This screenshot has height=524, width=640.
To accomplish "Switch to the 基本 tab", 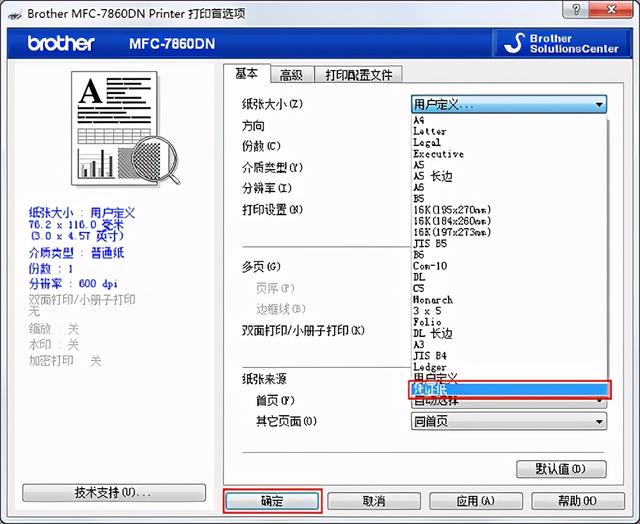I will pyautogui.click(x=247, y=74).
